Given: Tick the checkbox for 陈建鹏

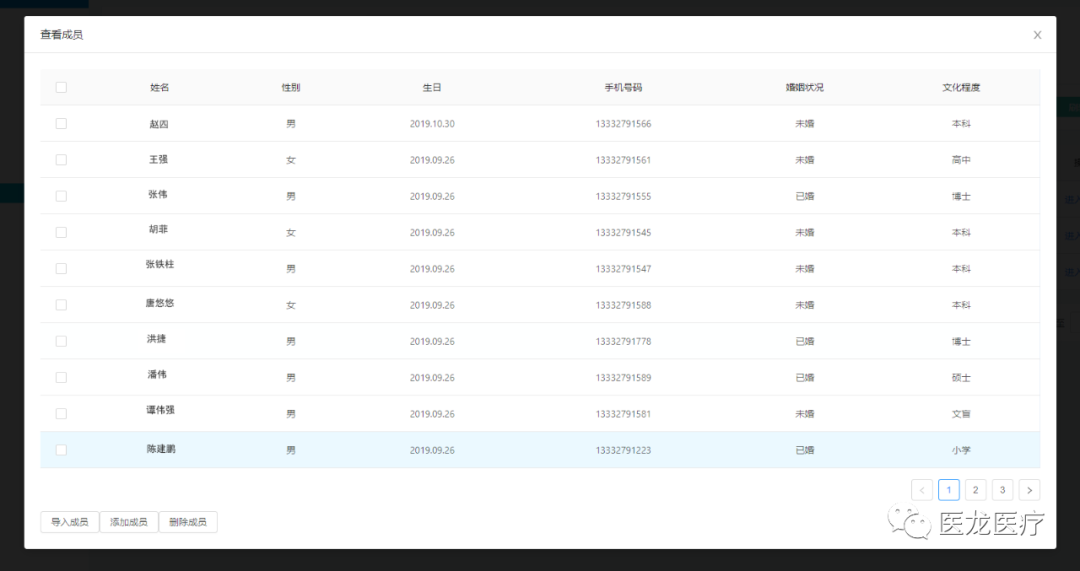Looking at the screenshot, I should click(61, 450).
